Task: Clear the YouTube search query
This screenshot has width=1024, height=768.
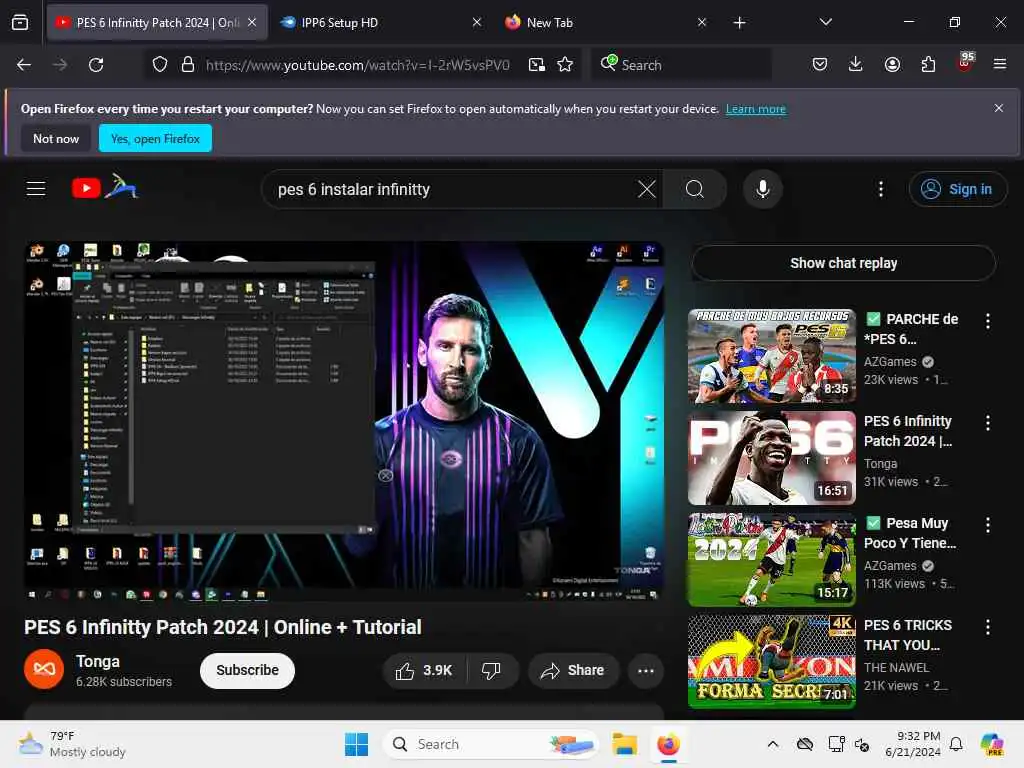Action: pyautogui.click(x=647, y=189)
